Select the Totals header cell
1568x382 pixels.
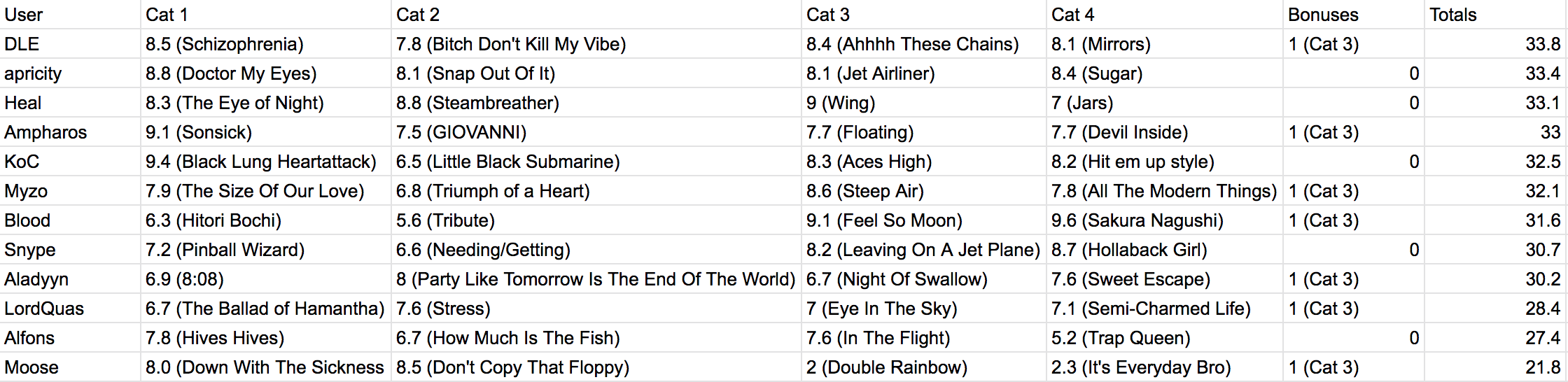tap(1495, 15)
